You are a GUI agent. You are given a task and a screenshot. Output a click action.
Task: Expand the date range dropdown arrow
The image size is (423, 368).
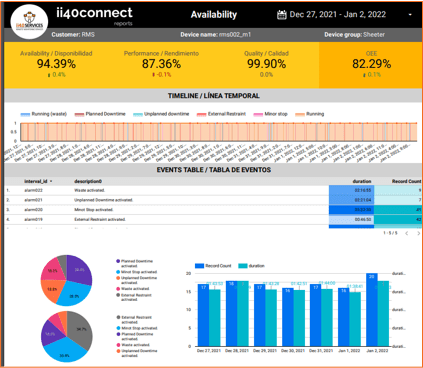410,15
